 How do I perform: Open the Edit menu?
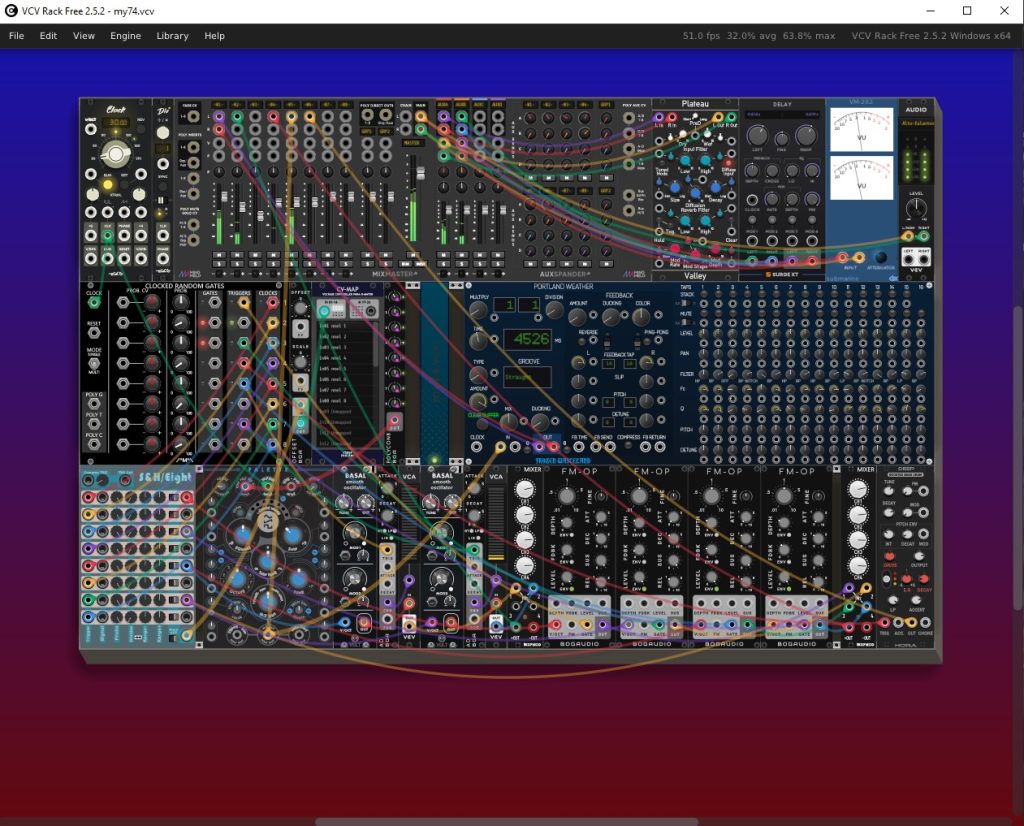click(x=48, y=36)
